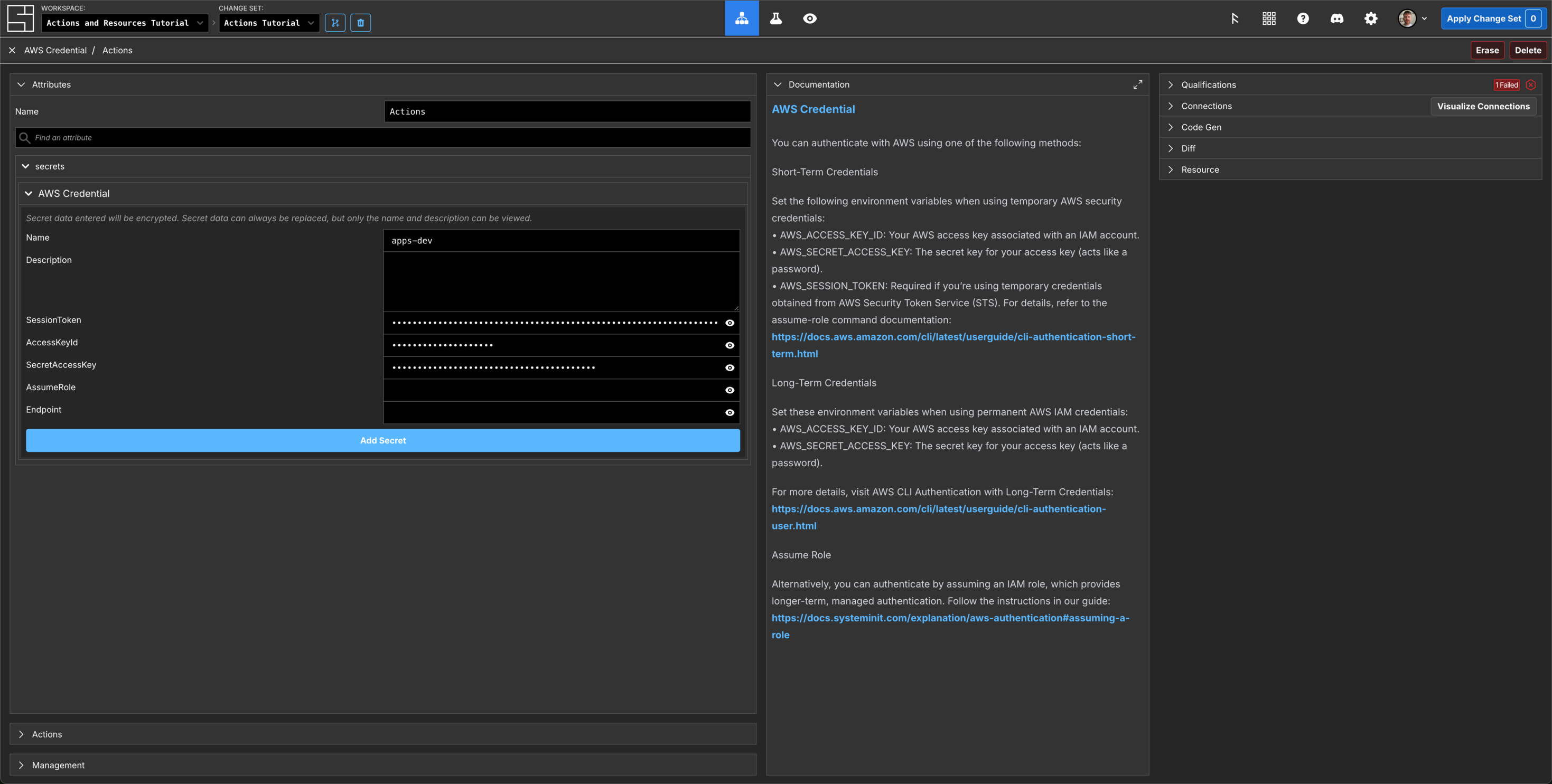
Task: Reveal the SessionToken value
Action: [730, 323]
